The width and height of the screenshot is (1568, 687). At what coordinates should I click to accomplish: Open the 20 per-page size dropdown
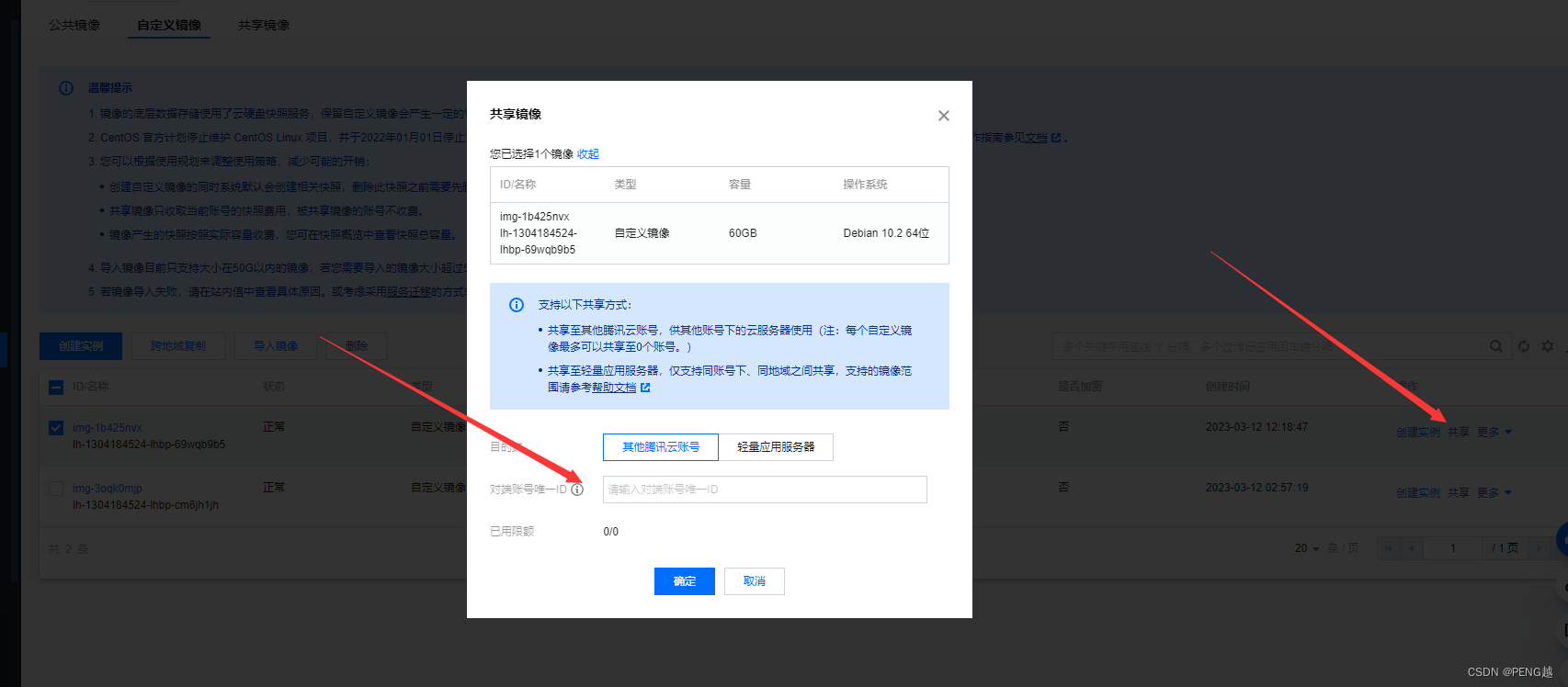coord(1307,548)
